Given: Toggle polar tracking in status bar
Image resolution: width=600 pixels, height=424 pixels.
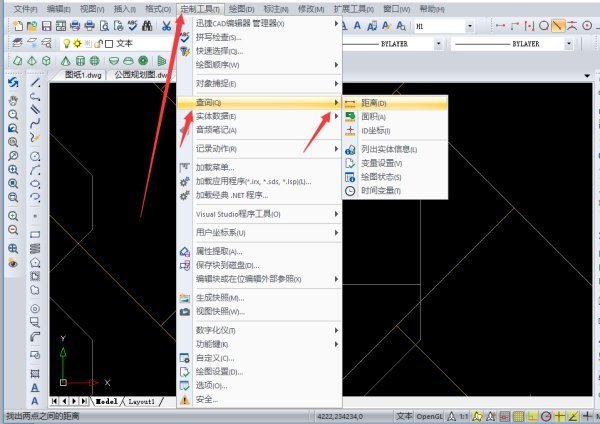Looking at the screenshot, I should coord(546,416).
